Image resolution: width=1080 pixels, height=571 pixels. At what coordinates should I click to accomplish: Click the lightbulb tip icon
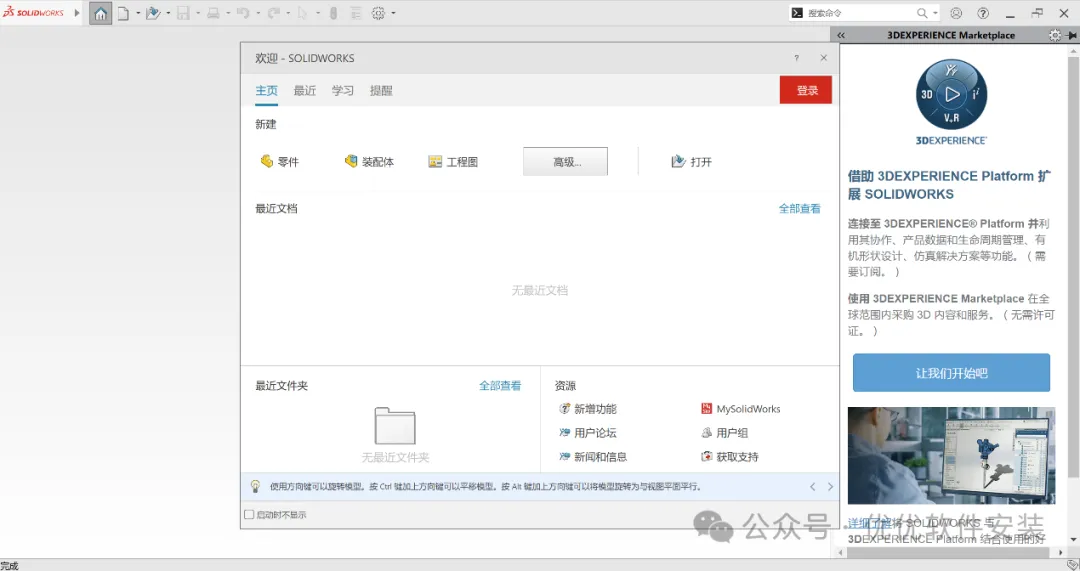click(255, 486)
